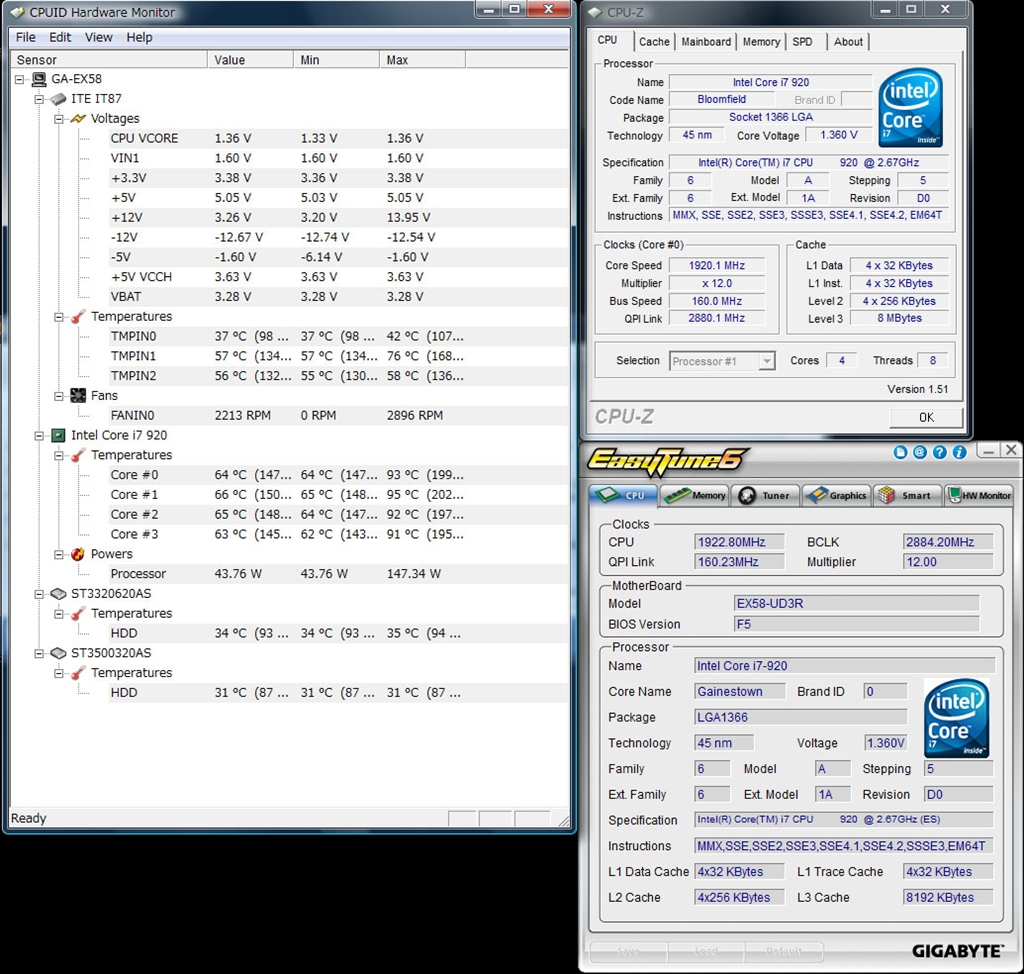Open the Processor #1 selection dropdown
The width and height of the screenshot is (1024, 974).
pos(767,361)
